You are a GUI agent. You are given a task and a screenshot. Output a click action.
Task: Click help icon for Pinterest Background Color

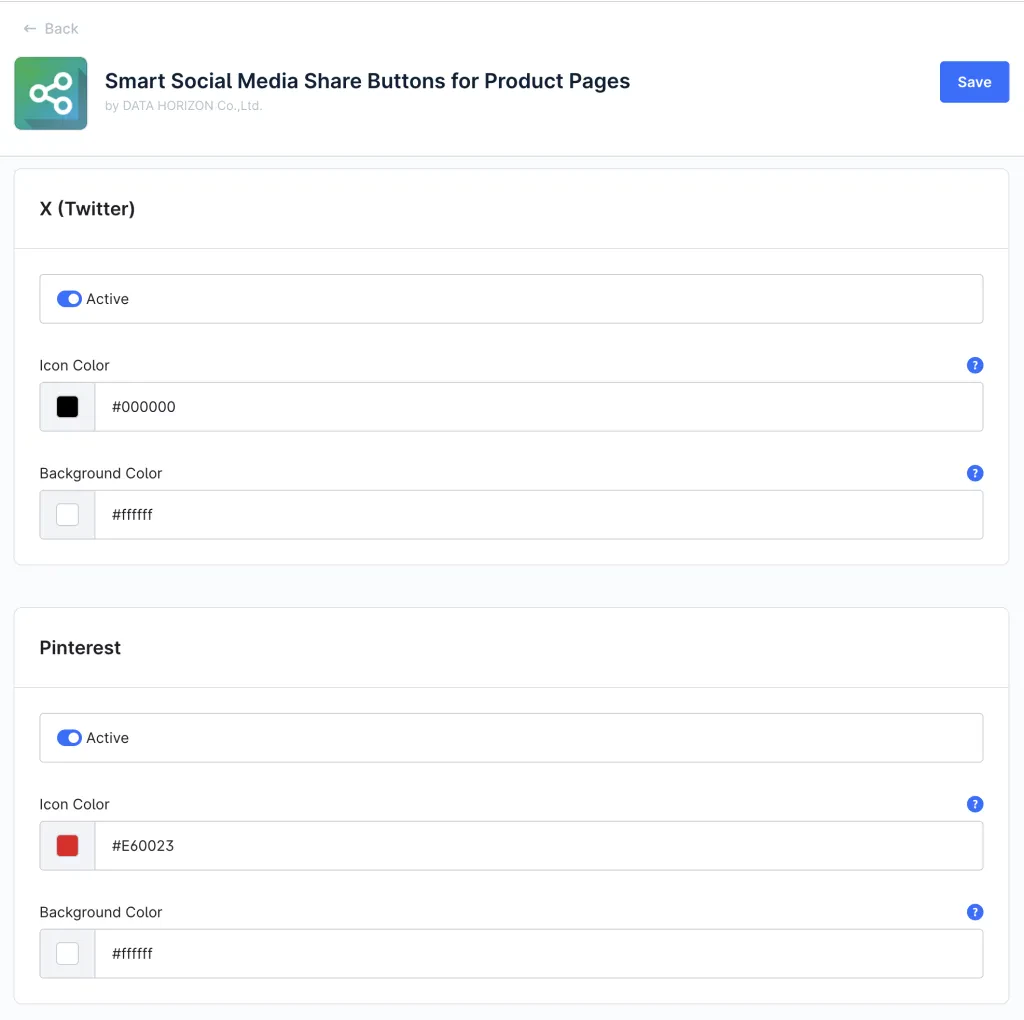tap(975, 912)
